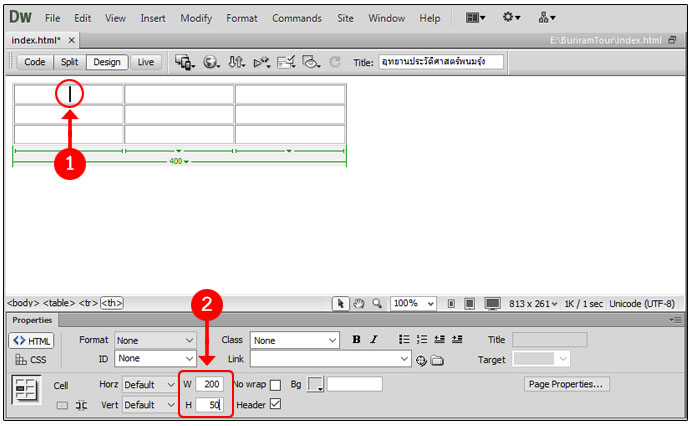Open the Commands menu
Viewport: 691px width, 426px height.
coord(297,18)
